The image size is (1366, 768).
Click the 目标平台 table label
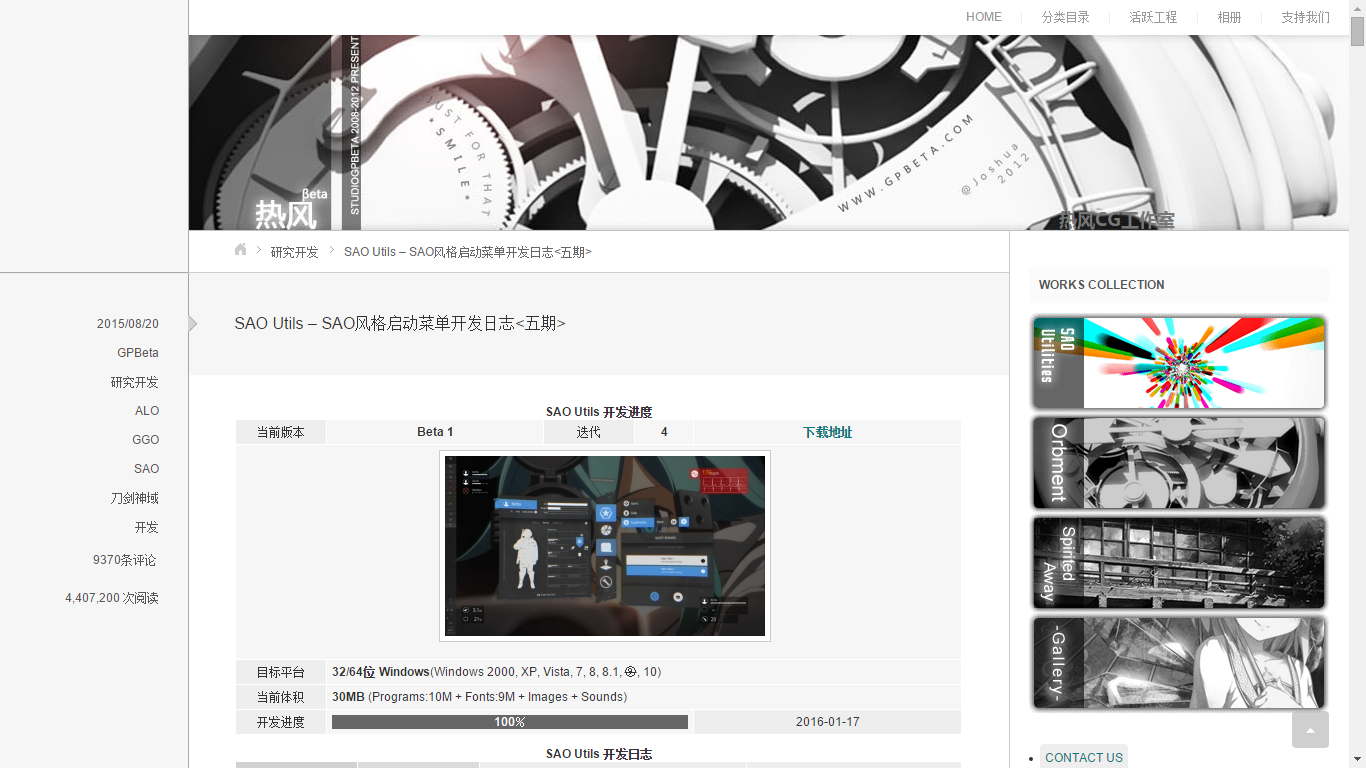pyautogui.click(x=280, y=672)
